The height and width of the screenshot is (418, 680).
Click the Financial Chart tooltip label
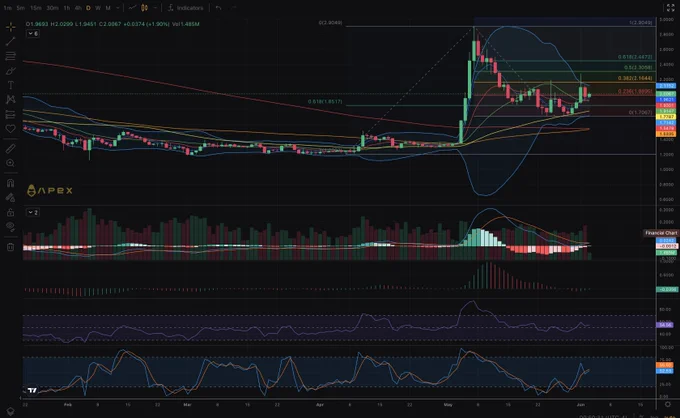660,233
